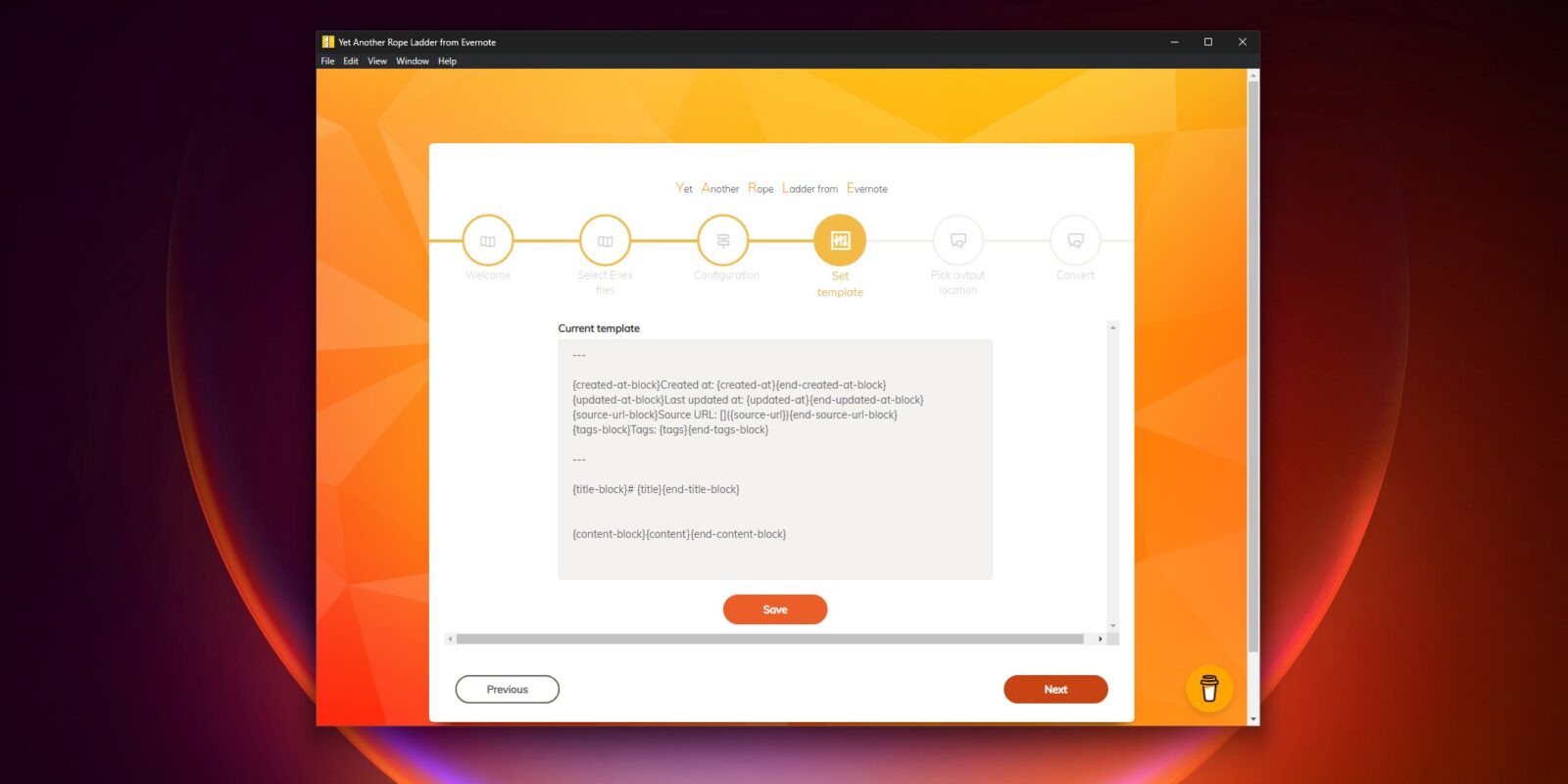Click the Welcome step circle icon
Viewport: 1568px width, 784px height.
pyautogui.click(x=488, y=240)
